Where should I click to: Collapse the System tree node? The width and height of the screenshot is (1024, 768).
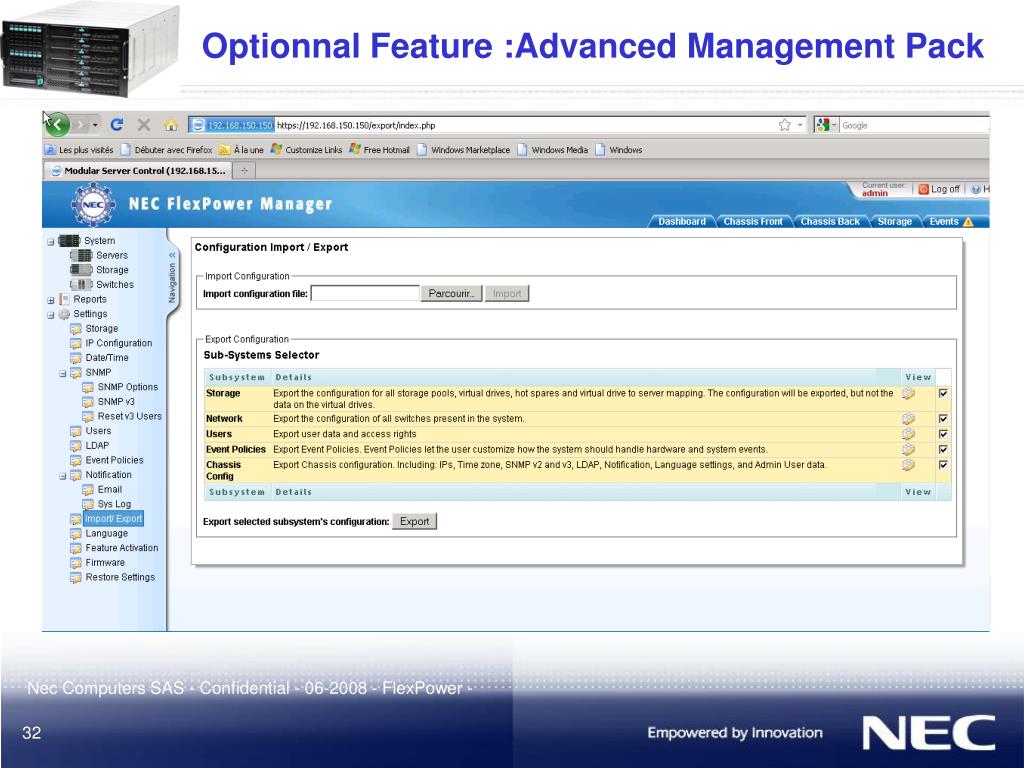click(51, 242)
